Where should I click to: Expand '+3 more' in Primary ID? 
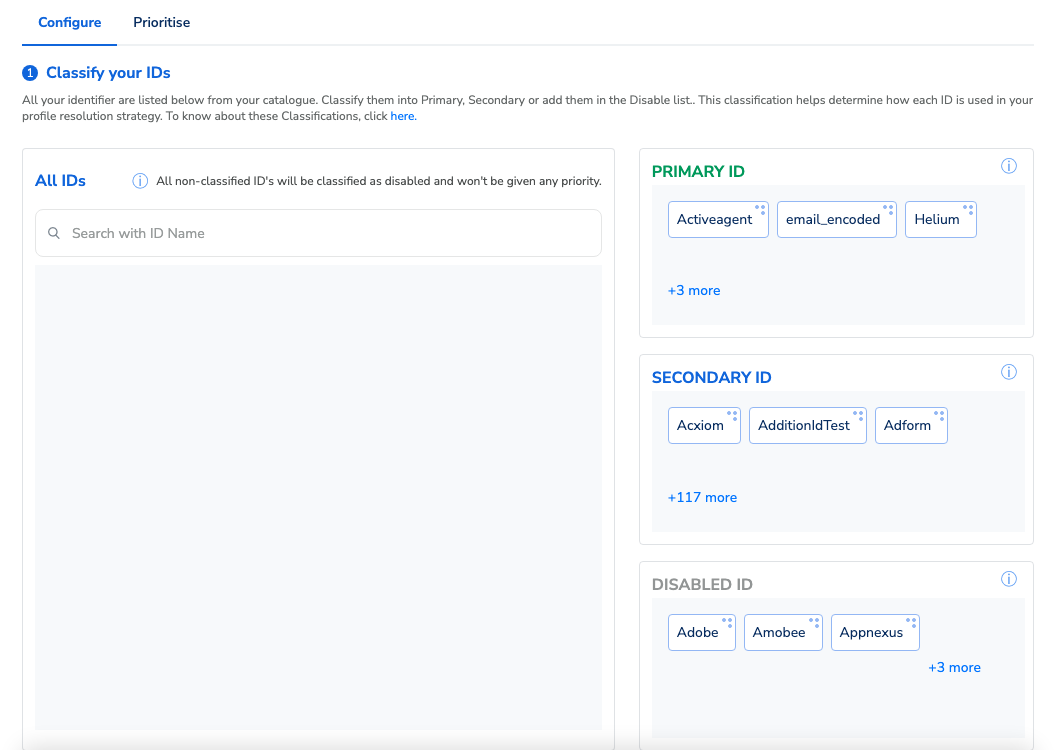694,290
